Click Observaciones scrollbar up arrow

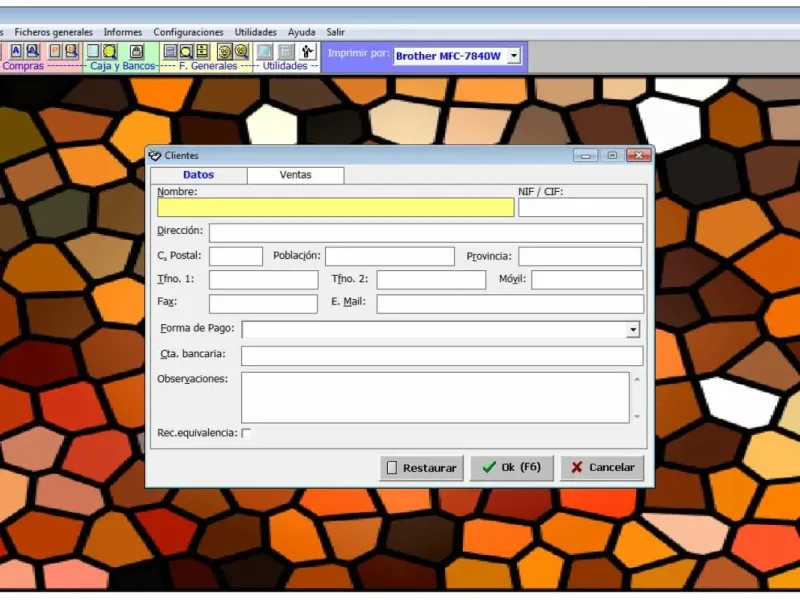[637, 379]
